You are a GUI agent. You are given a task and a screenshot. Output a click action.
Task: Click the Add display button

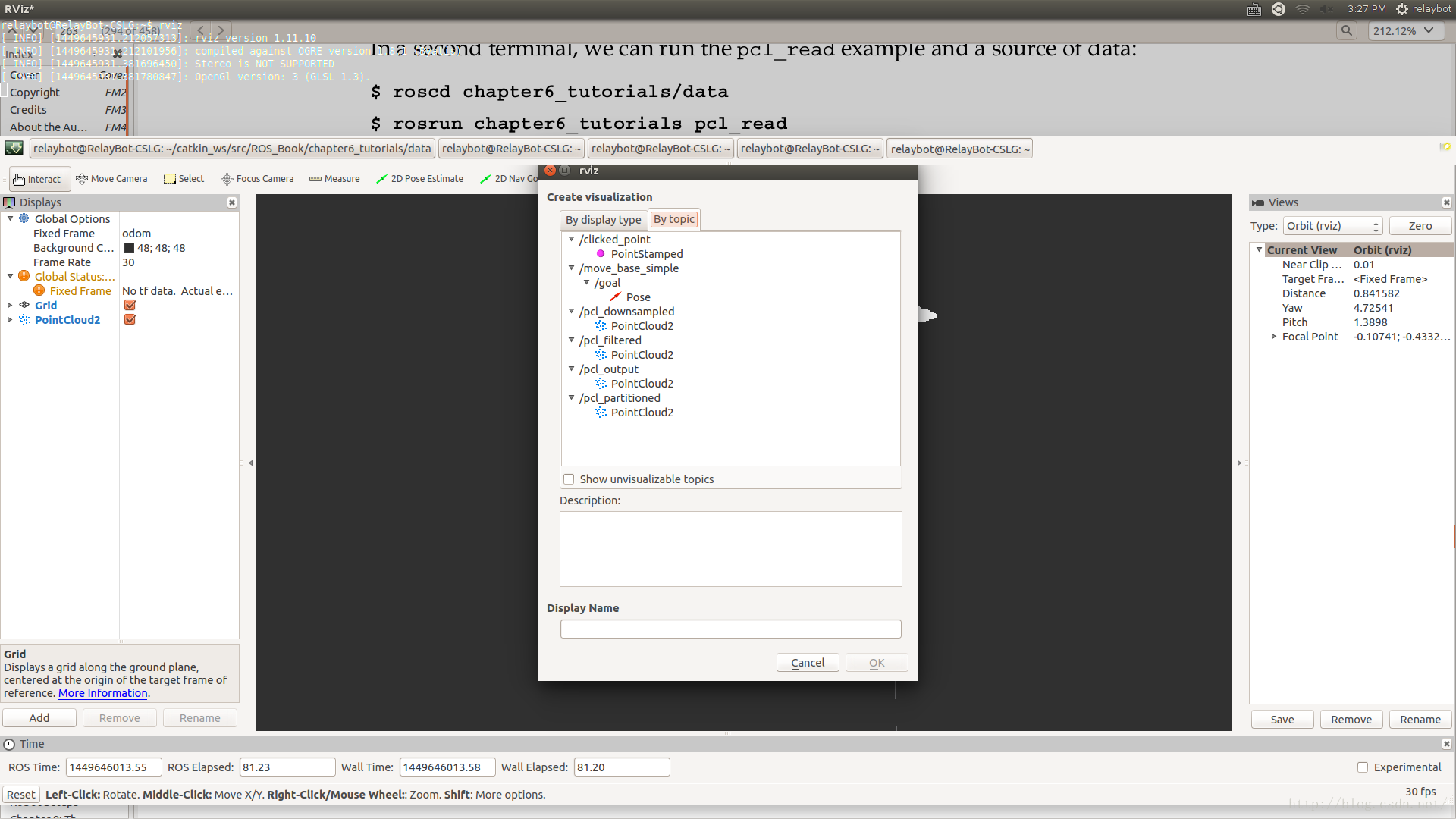point(39,718)
